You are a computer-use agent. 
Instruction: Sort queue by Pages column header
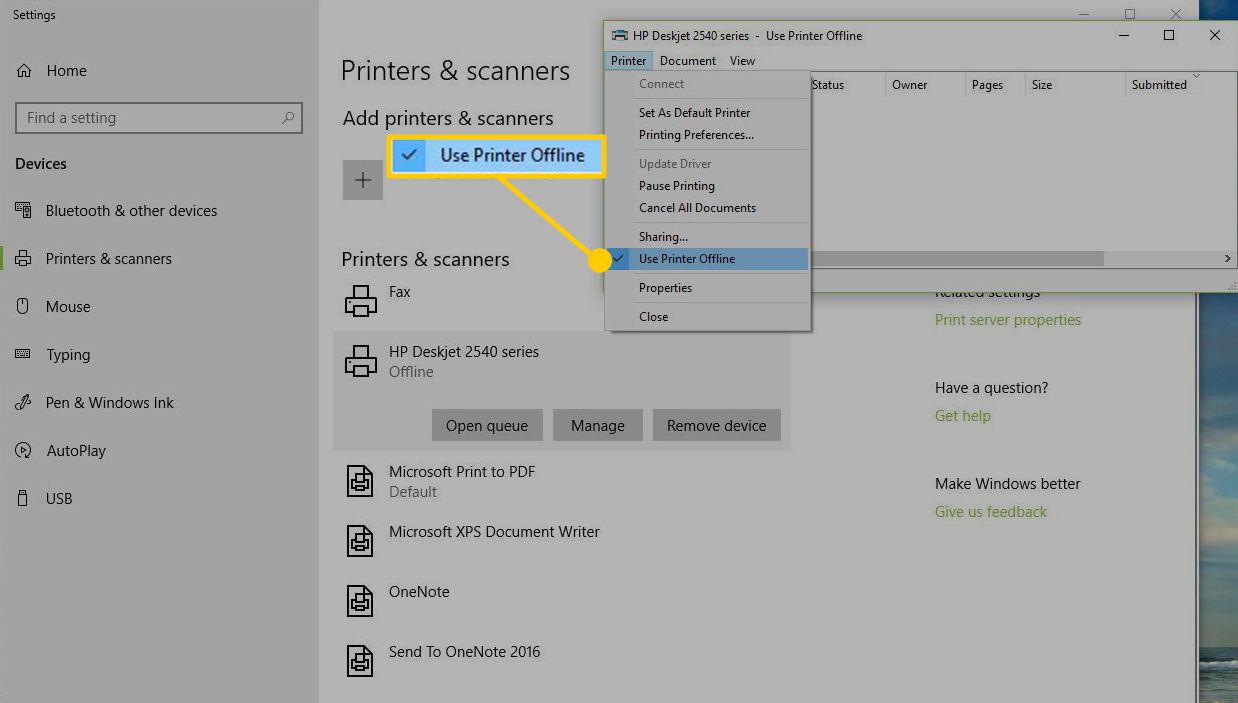(x=987, y=85)
